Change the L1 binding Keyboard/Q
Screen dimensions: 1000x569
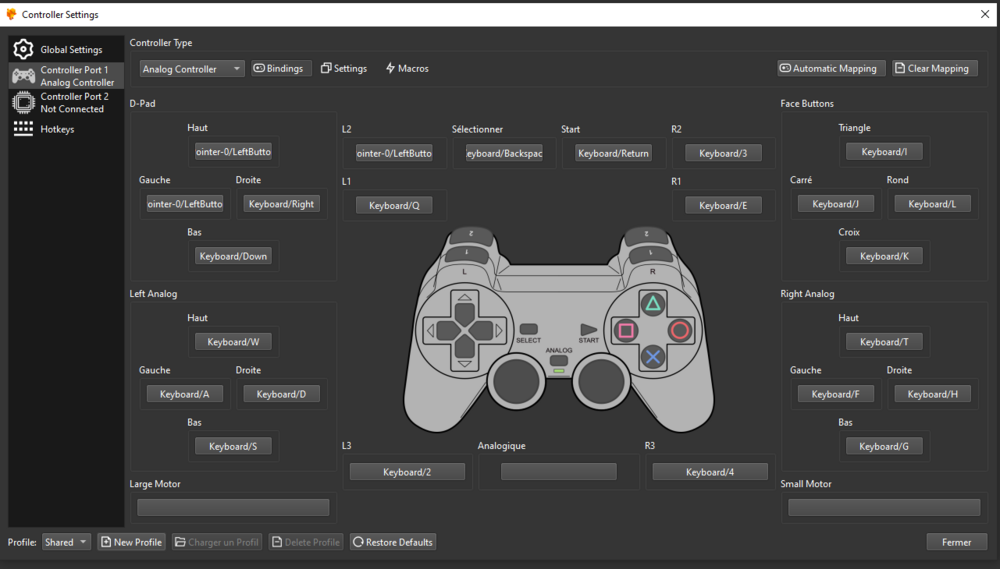pos(394,205)
